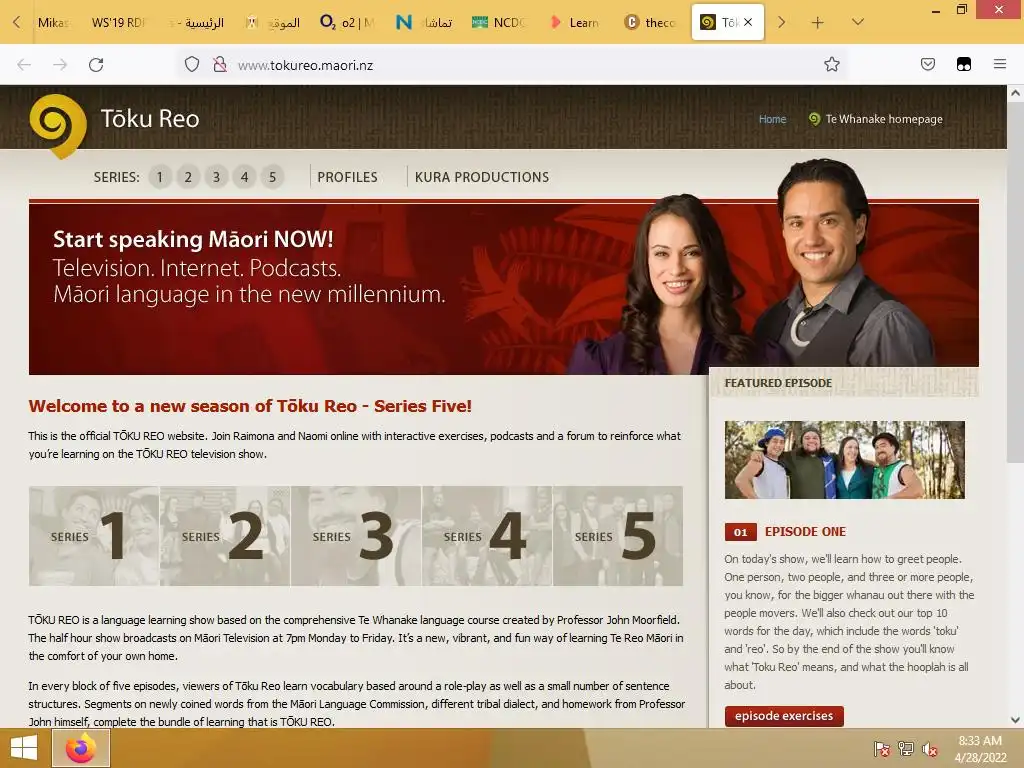
Task: Open the Windows Start button
Action: pos(24,748)
